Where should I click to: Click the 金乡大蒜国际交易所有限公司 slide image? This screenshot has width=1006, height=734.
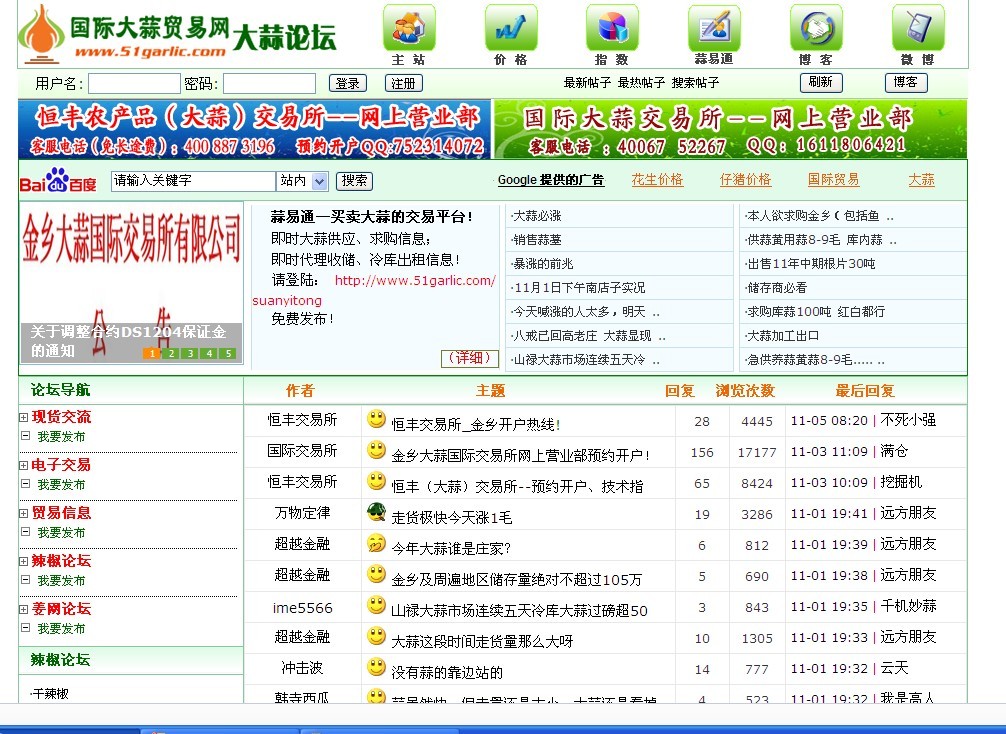(x=132, y=283)
